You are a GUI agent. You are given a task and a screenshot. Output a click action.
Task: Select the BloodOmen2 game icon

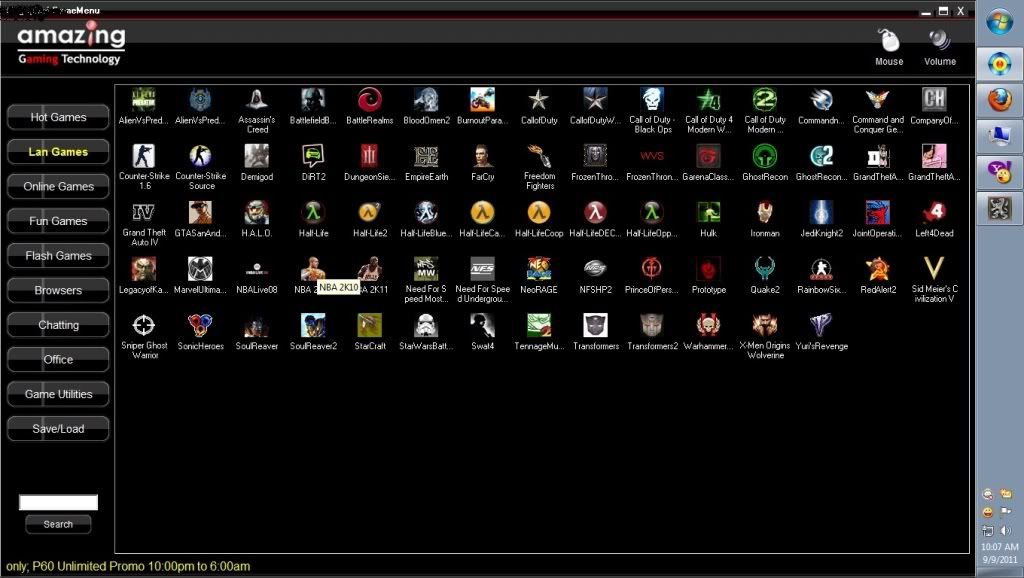coord(426,101)
